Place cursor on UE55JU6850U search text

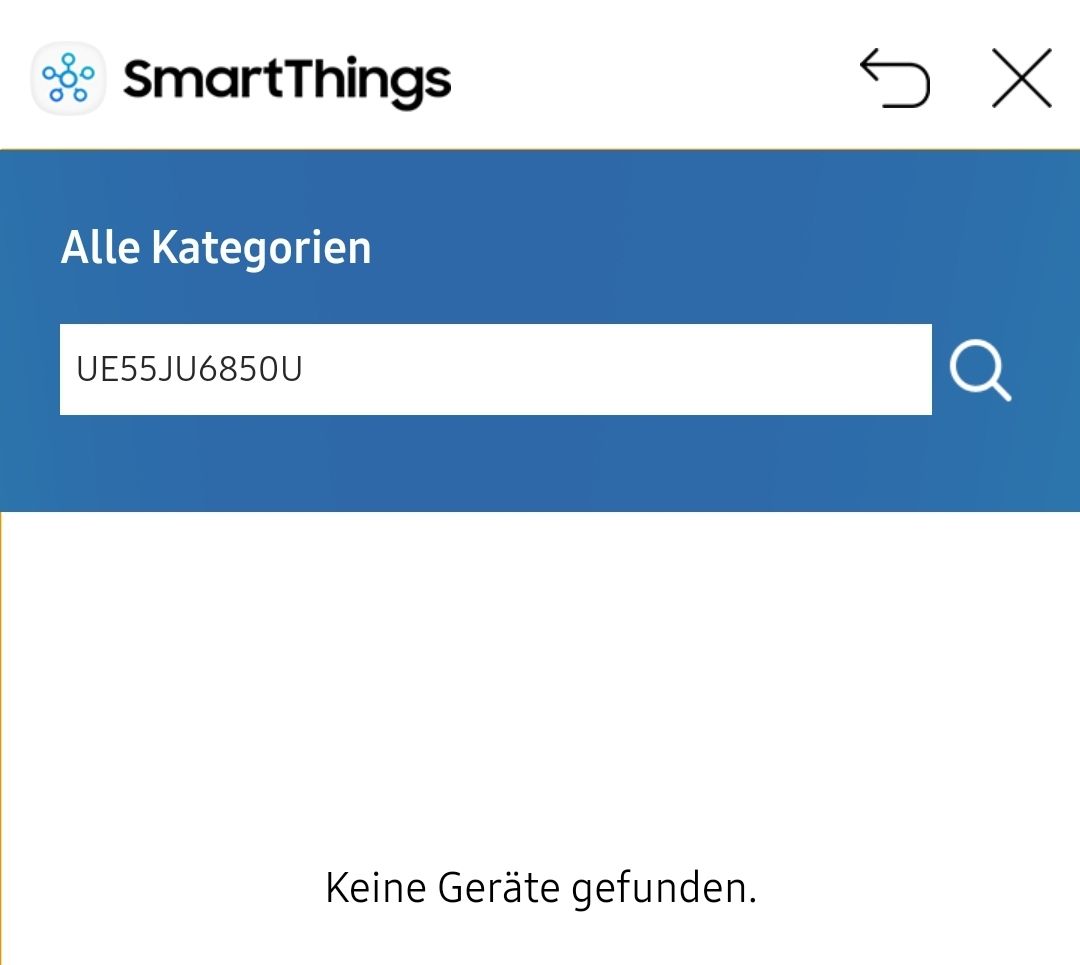point(189,370)
